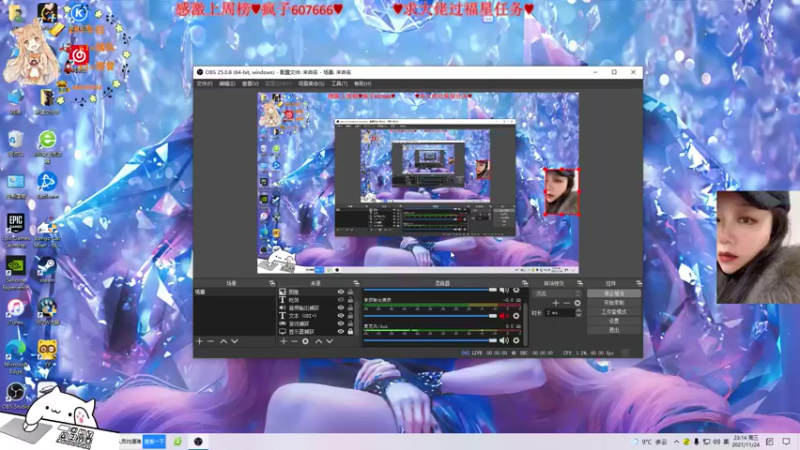Remove the transition with the minus icon in the transitions panel

[x=566, y=303]
